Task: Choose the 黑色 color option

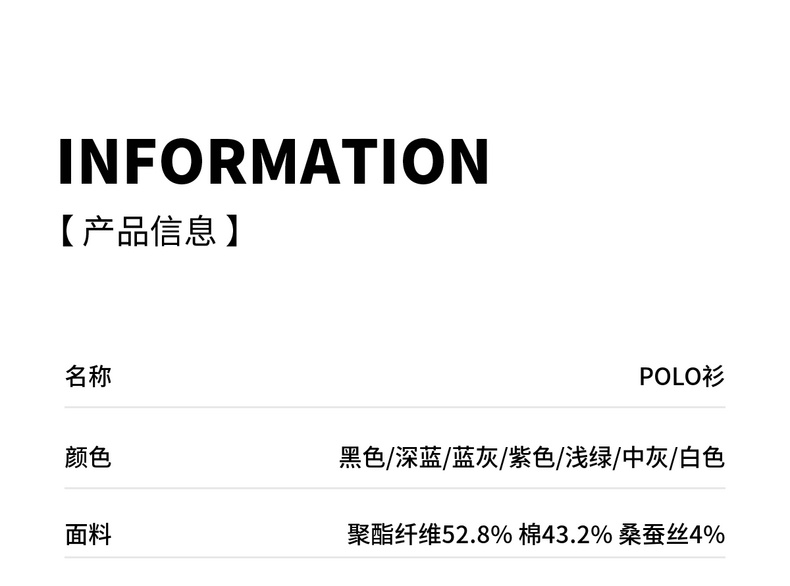Action: pyautogui.click(x=362, y=458)
